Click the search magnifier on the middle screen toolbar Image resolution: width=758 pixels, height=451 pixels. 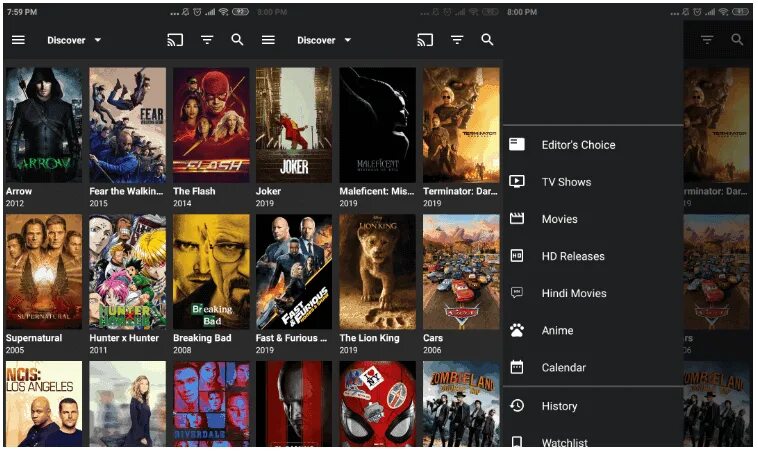(x=487, y=40)
